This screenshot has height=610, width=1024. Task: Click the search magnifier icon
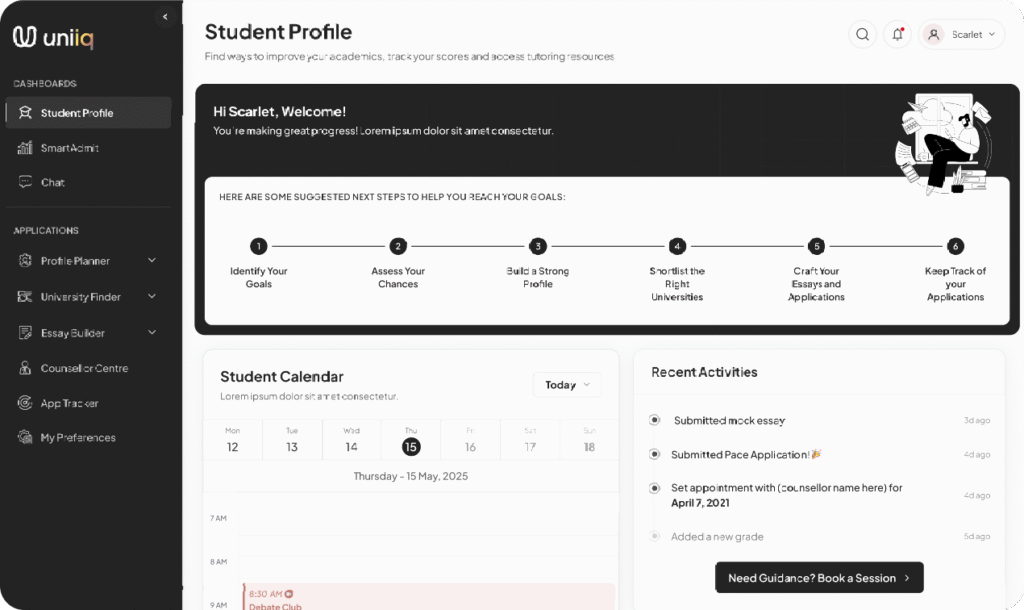click(x=862, y=35)
